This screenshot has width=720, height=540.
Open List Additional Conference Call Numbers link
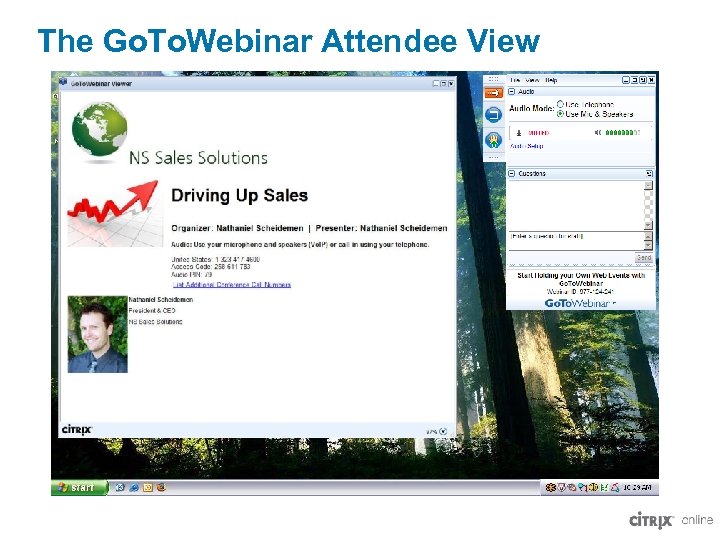(x=232, y=285)
